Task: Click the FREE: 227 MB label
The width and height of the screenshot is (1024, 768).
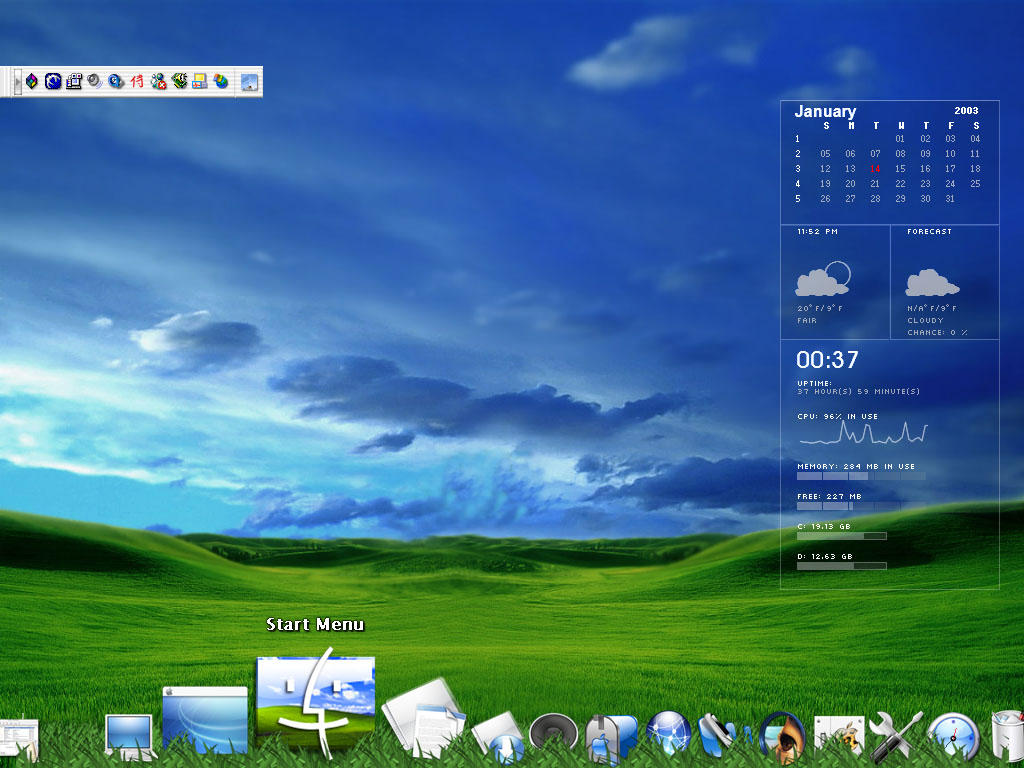Action: coord(829,497)
